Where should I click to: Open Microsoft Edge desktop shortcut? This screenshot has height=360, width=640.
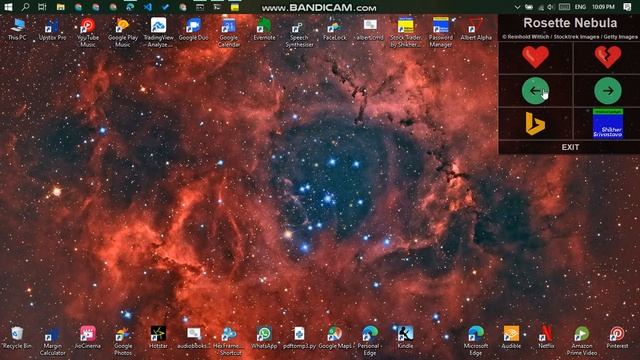coord(476,341)
